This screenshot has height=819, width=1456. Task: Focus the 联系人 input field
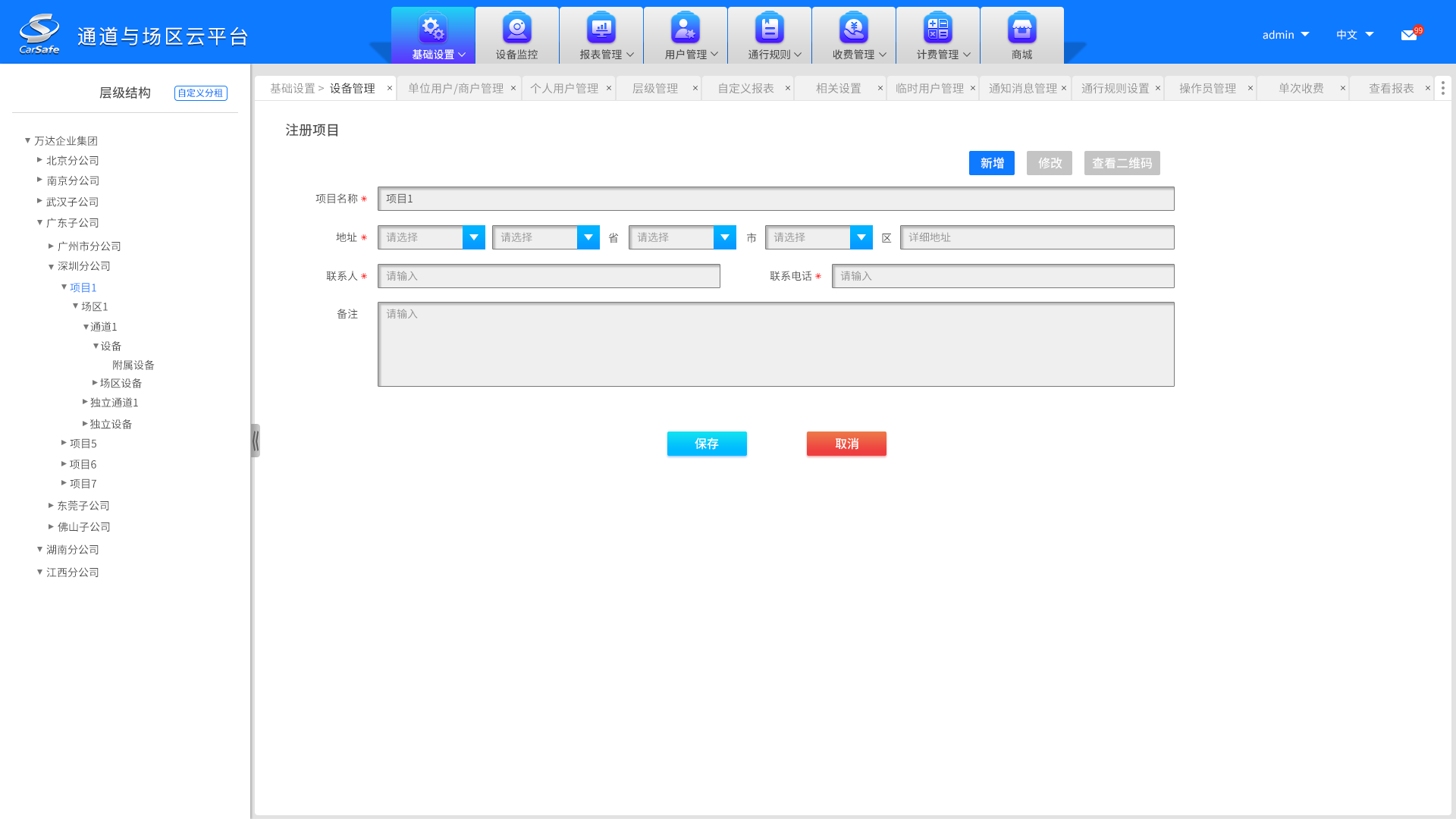(549, 276)
